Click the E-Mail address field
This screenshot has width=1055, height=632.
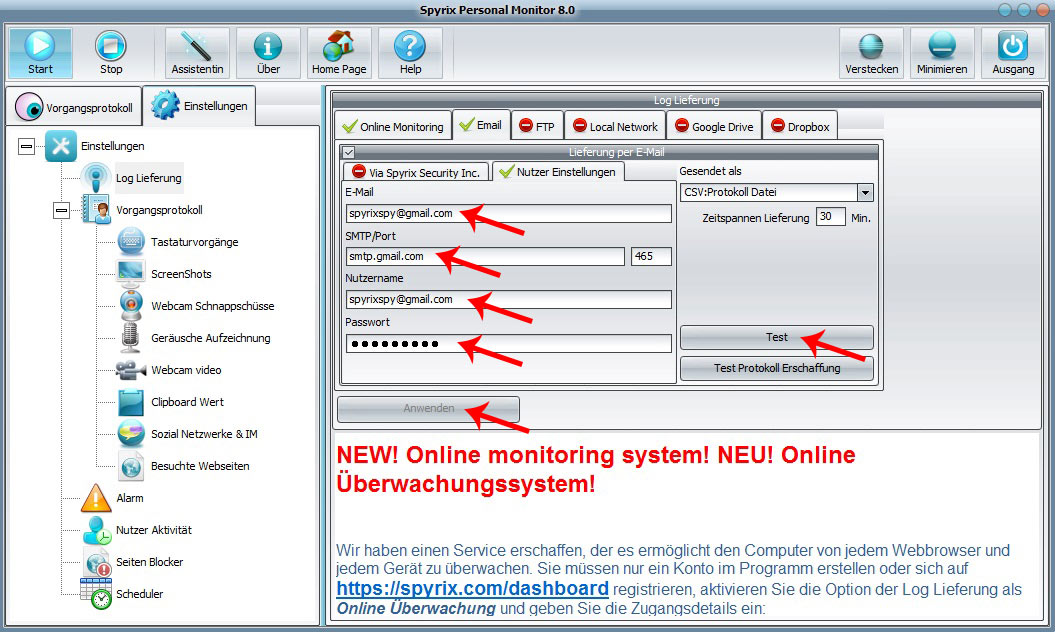click(x=509, y=213)
